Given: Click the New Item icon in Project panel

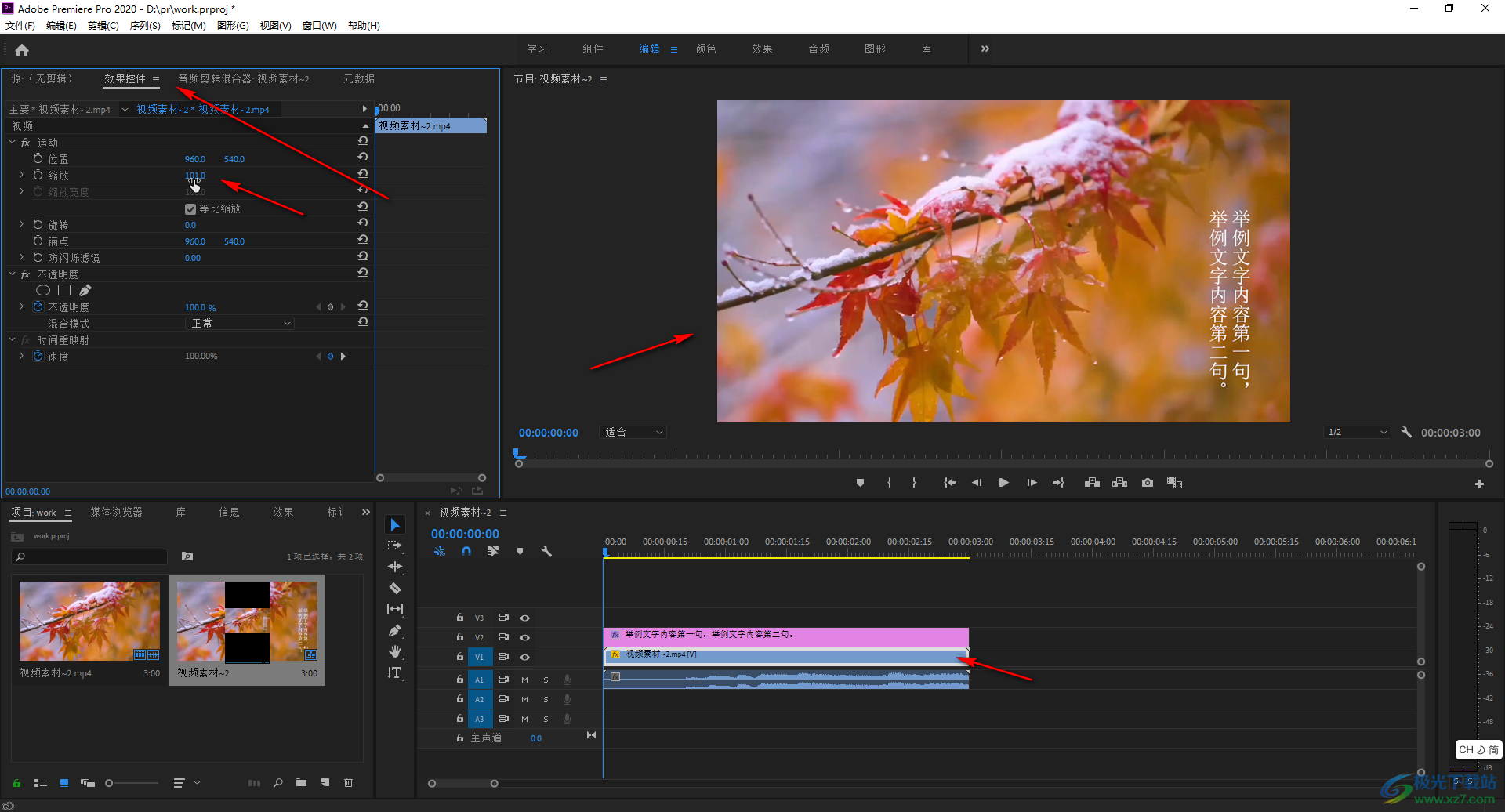Looking at the screenshot, I should (325, 782).
